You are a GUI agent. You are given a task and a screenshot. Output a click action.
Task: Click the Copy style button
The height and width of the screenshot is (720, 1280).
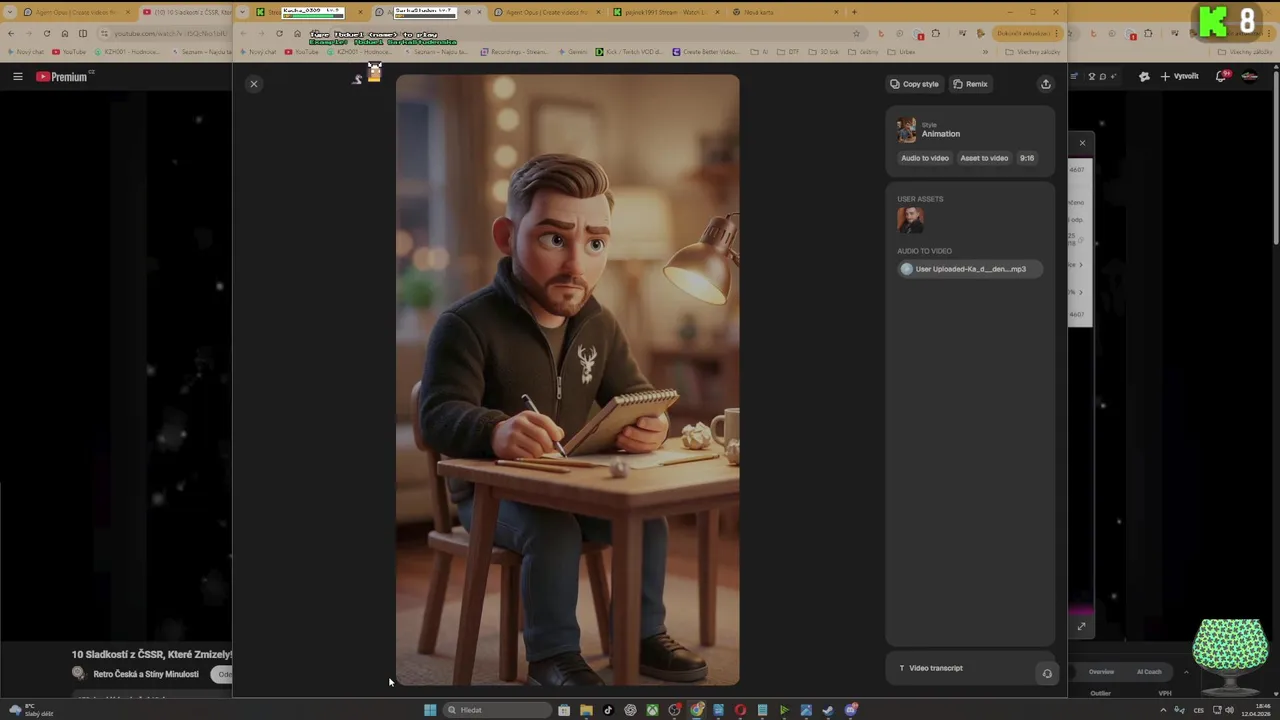coord(914,84)
